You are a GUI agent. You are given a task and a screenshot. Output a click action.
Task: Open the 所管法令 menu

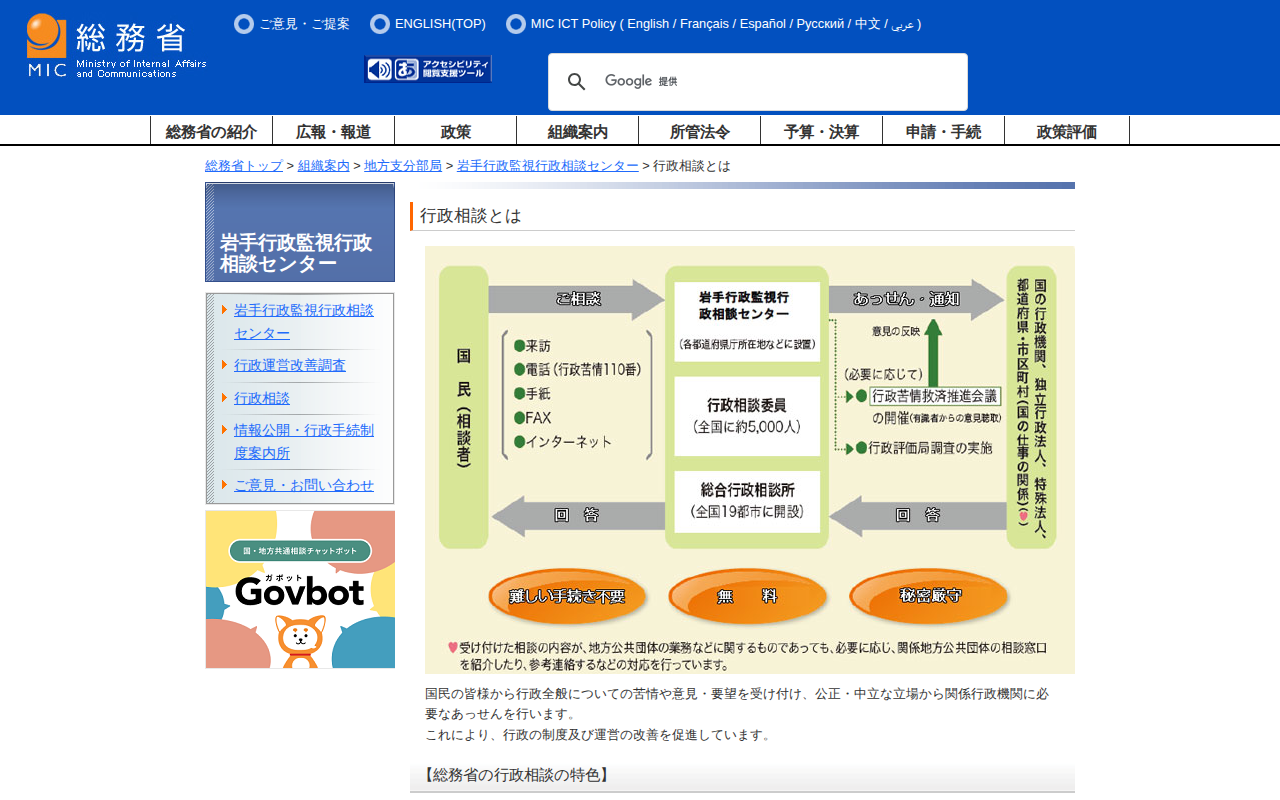tap(700, 131)
